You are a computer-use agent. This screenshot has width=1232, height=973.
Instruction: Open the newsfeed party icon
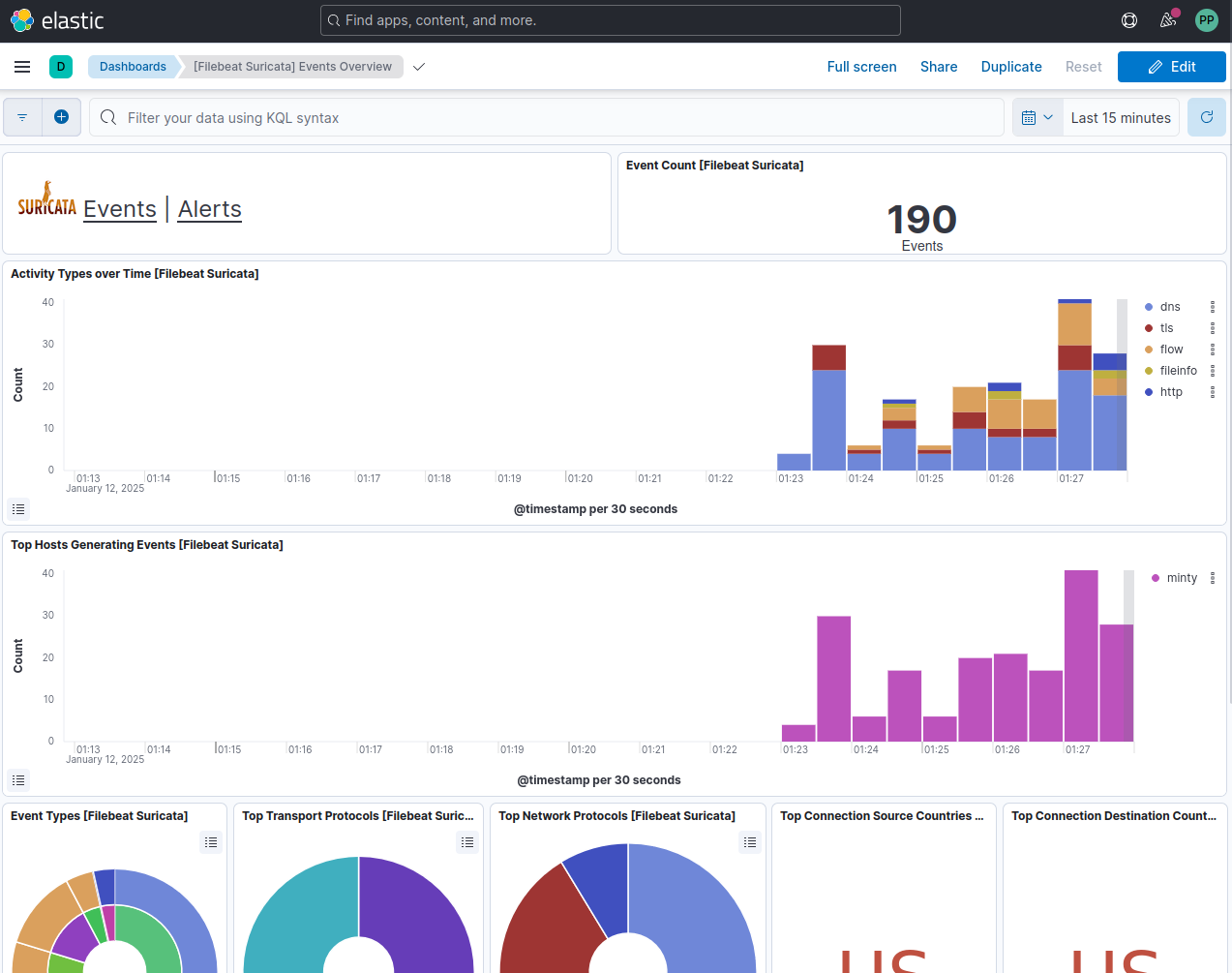[x=1168, y=20]
